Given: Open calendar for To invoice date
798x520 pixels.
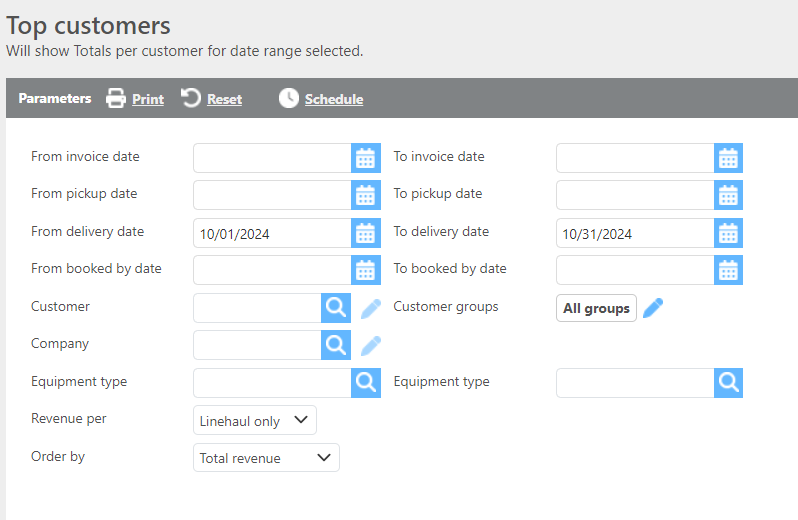Looking at the screenshot, I should (728, 158).
